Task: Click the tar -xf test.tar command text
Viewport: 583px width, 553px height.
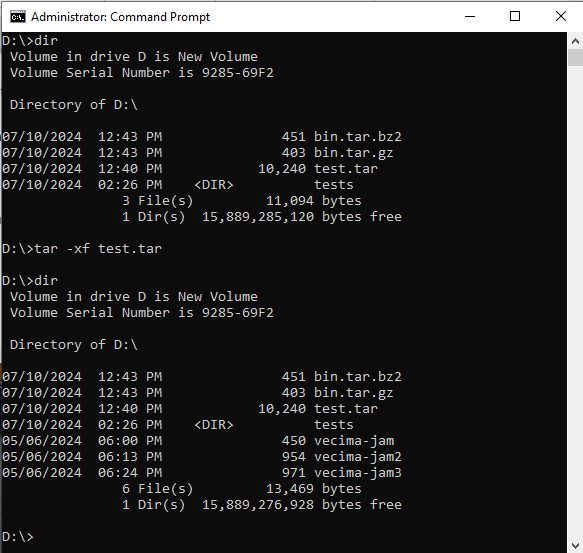Action: (x=98, y=248)
